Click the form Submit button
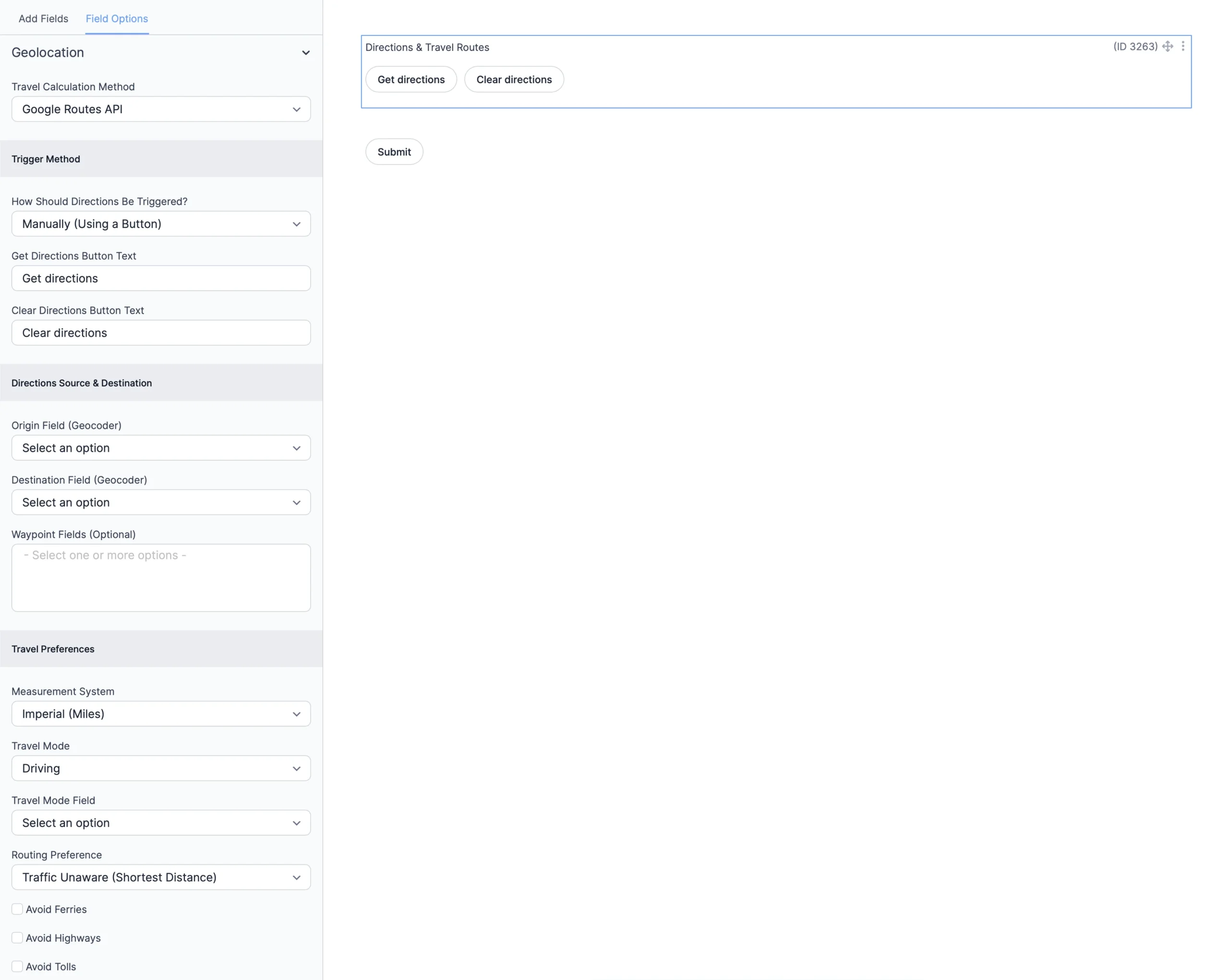The width and height of the screenshot is (1229, 980). (x=394, y=152)
